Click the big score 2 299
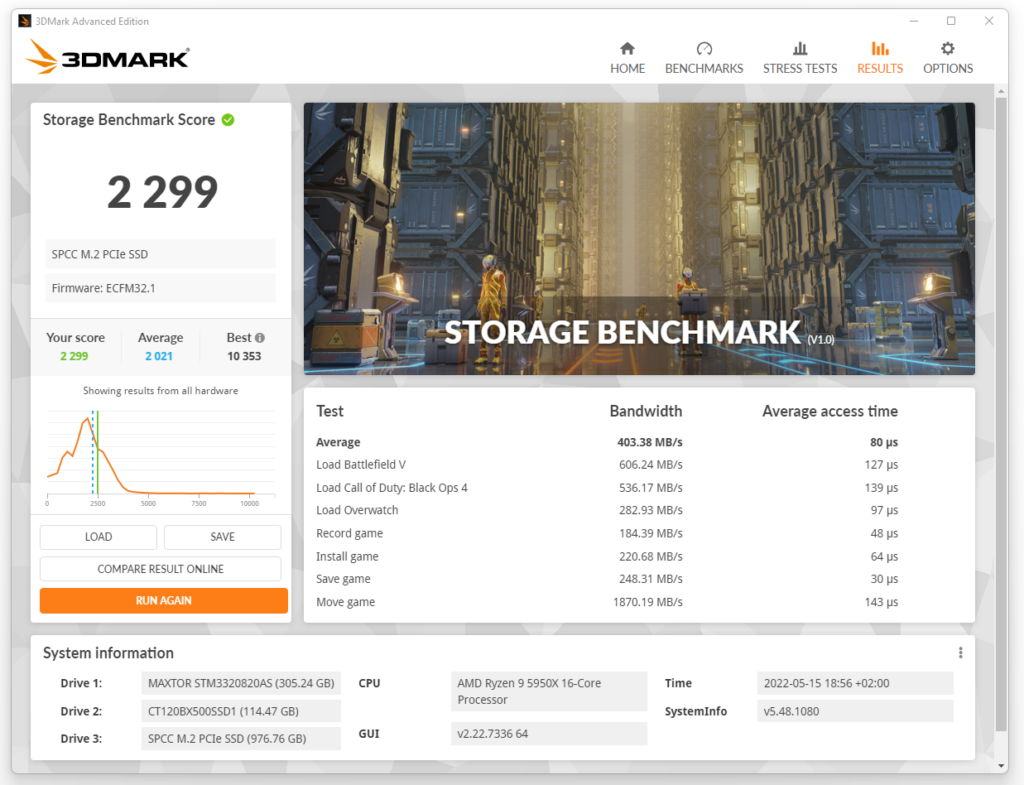The image size is (1024, 785). point(162,192)
